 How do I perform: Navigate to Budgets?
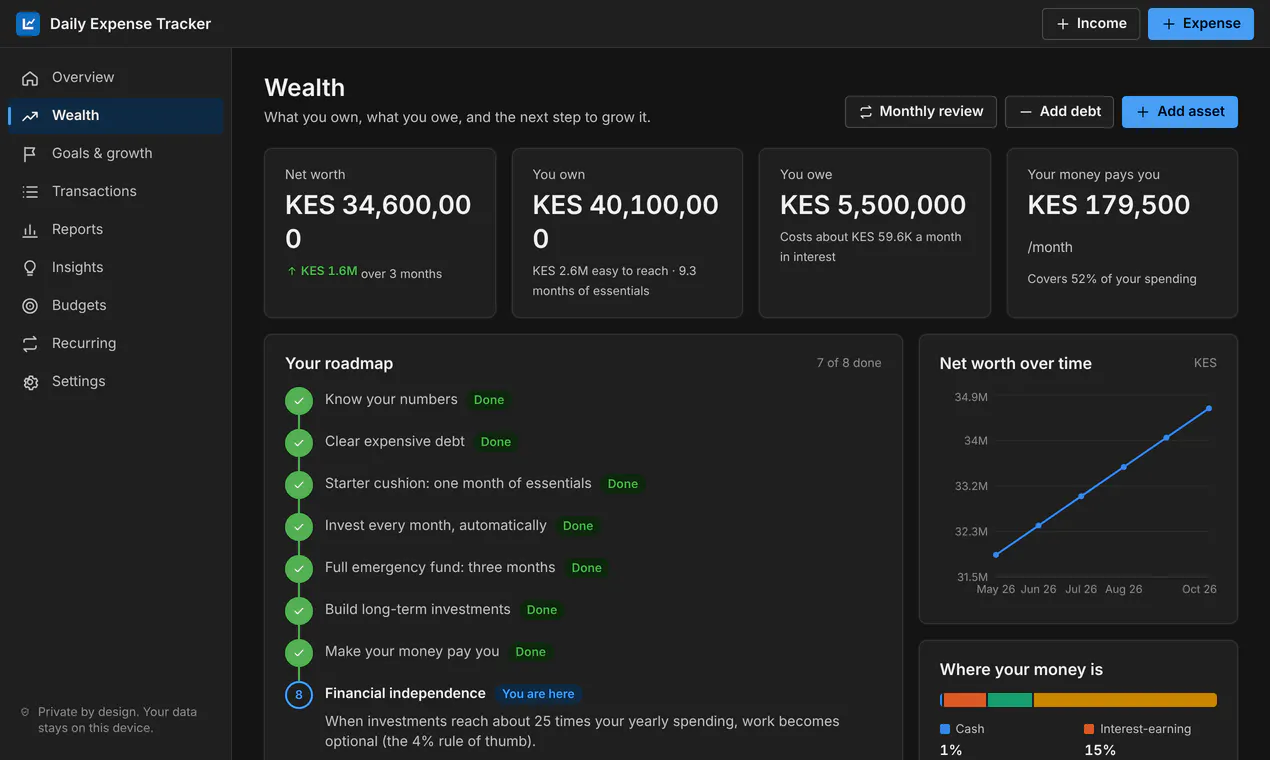116,305
